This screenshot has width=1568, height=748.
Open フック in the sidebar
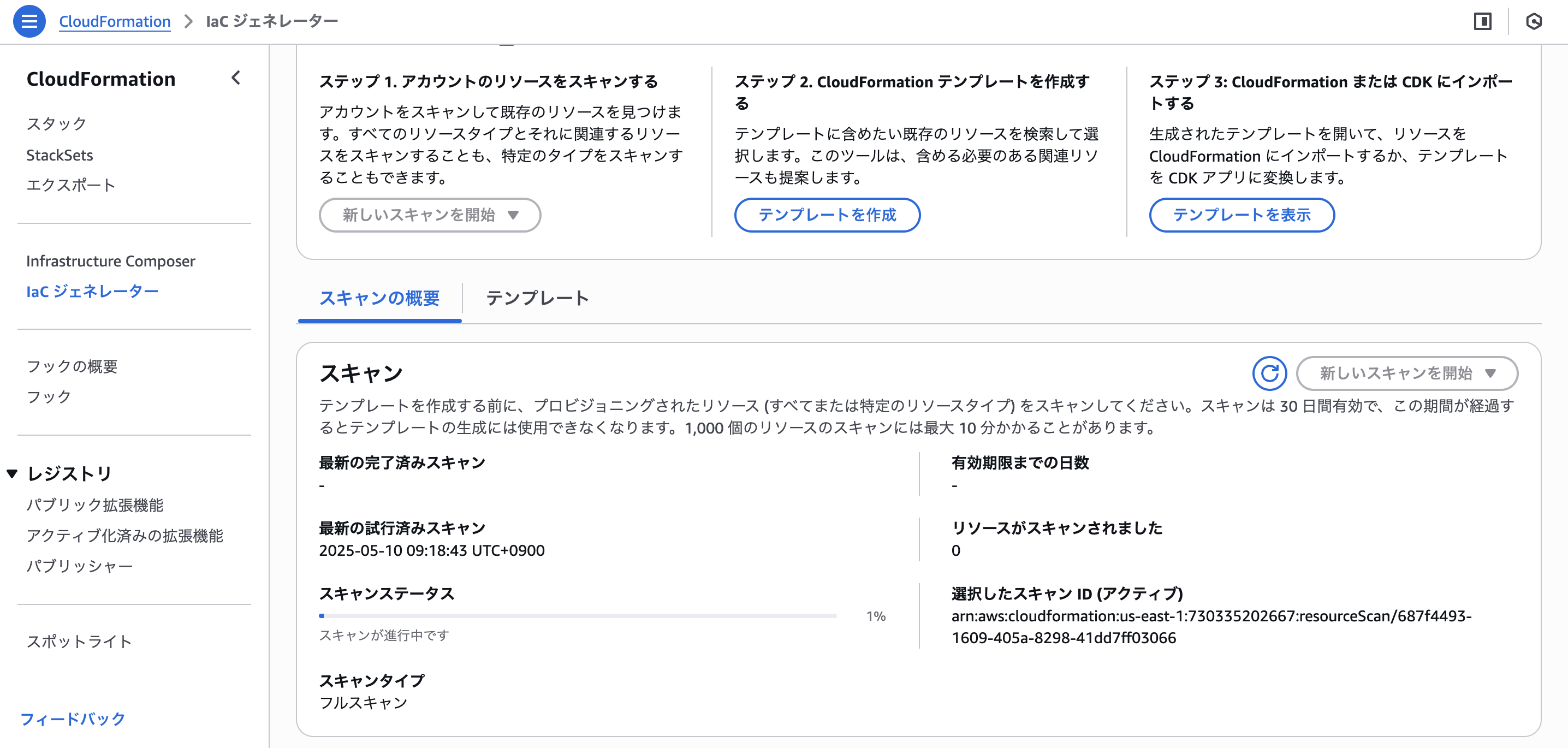49,397
